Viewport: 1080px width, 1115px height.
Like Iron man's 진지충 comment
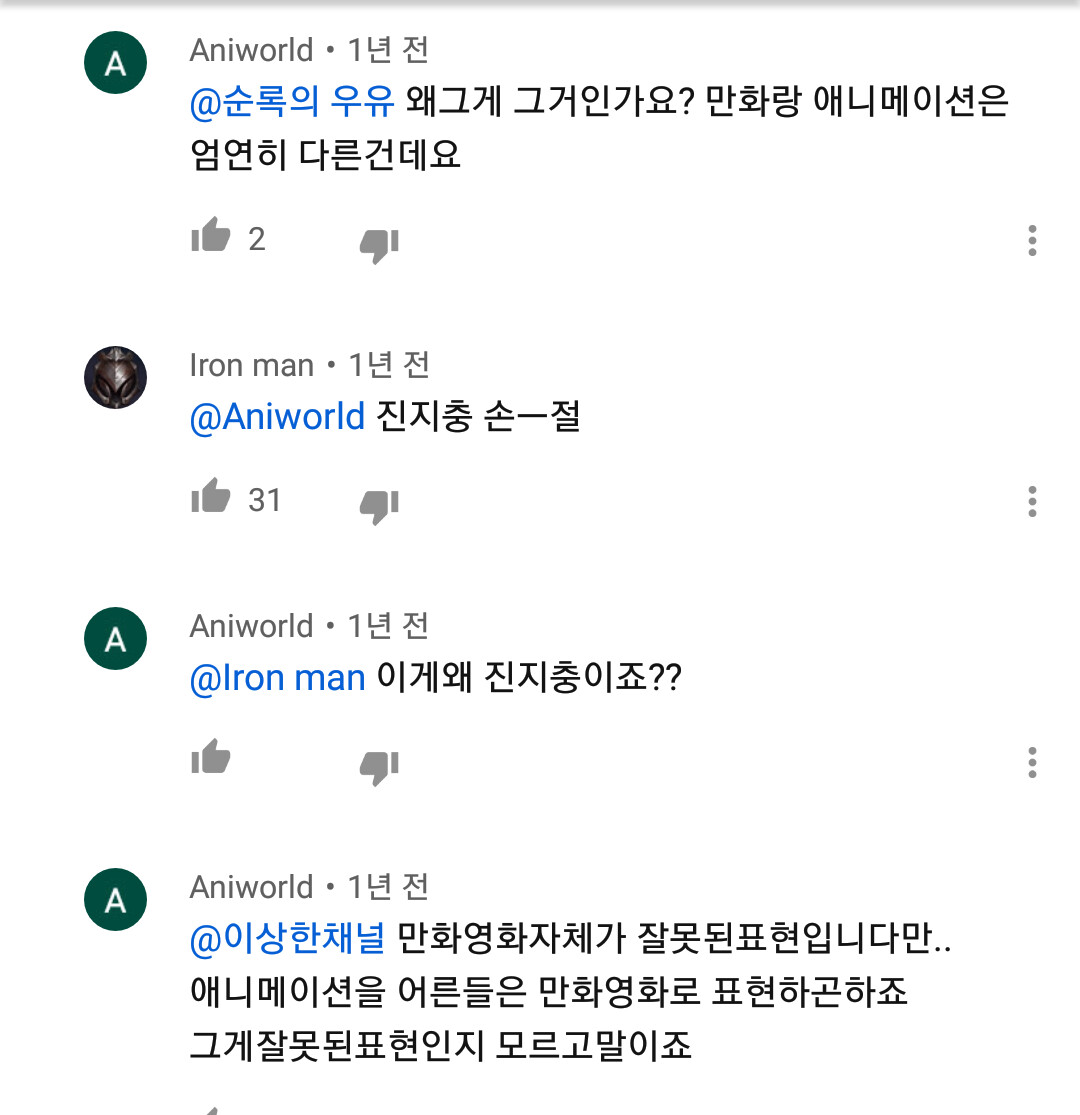pyautogui.click(x=211, y=497)
